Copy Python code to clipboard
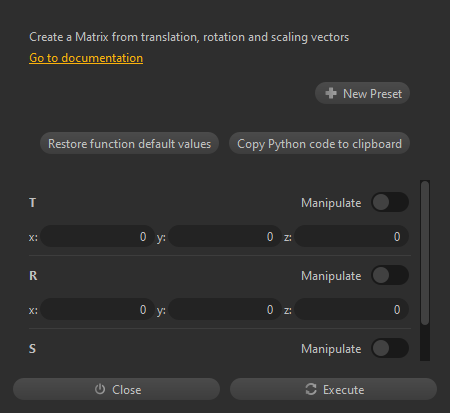This screenshot has width=450, height=413. (x=319, y=143)
